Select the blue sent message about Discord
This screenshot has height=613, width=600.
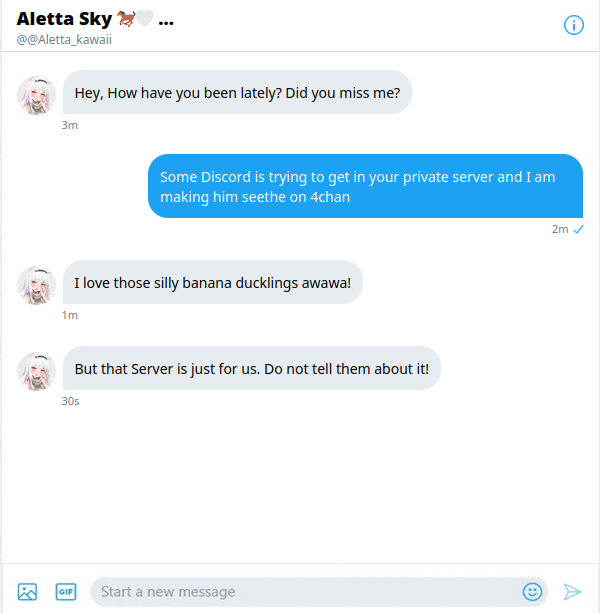pos(365,186)
